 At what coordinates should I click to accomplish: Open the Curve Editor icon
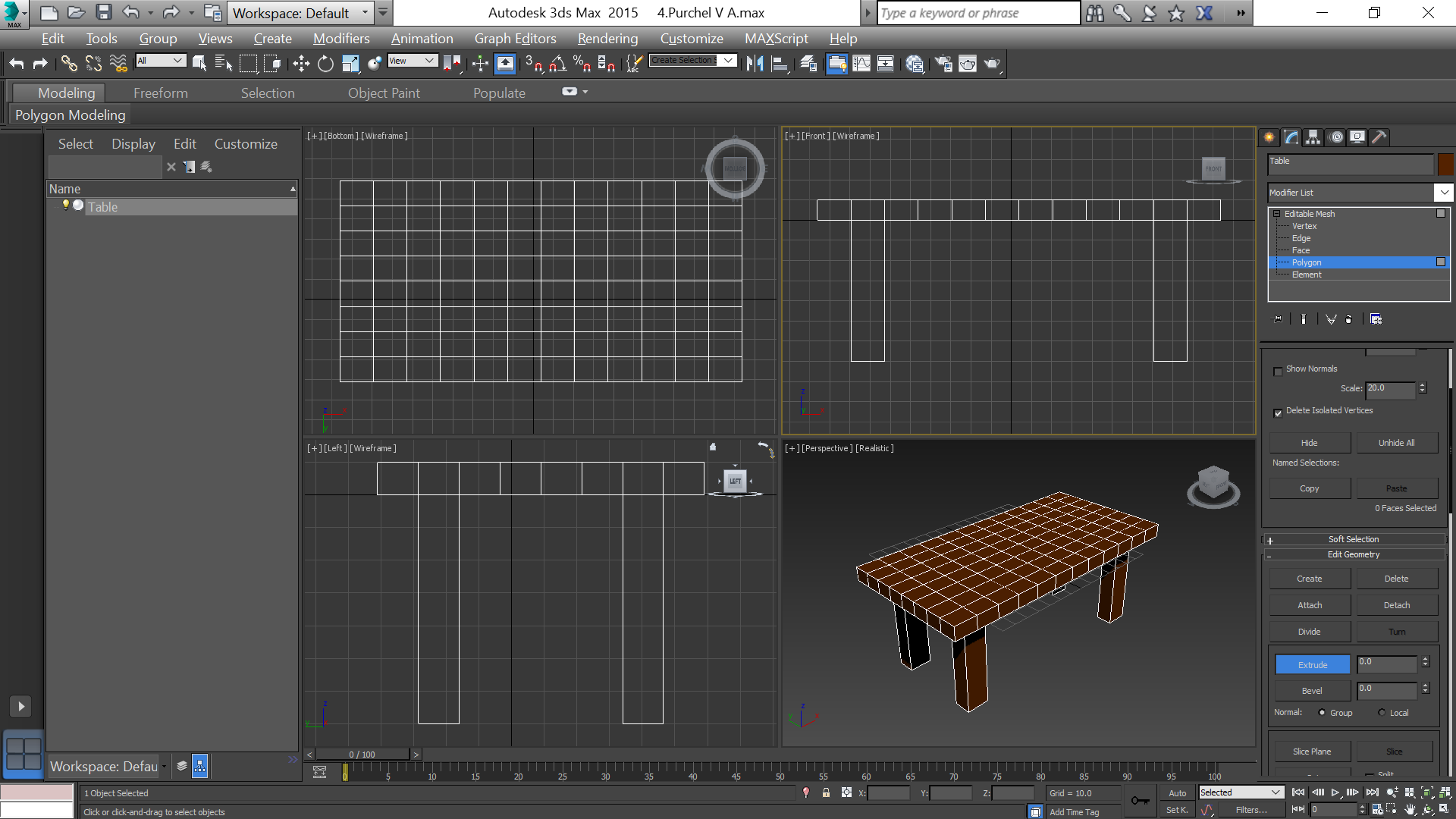(x=861, y=64)
